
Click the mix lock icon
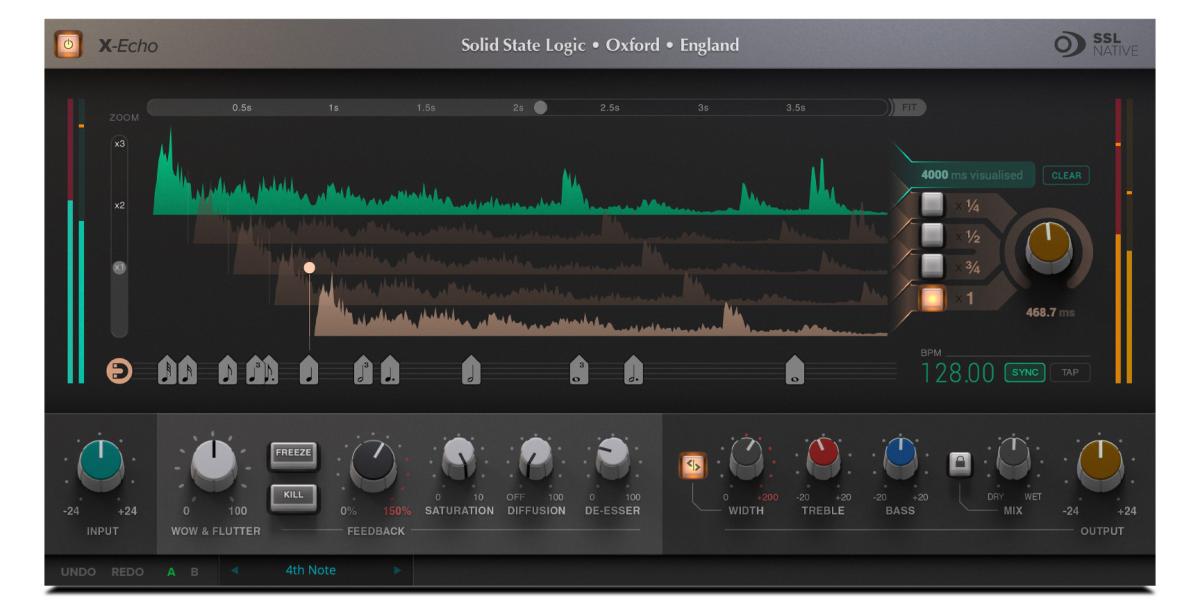tap(960, 464)
